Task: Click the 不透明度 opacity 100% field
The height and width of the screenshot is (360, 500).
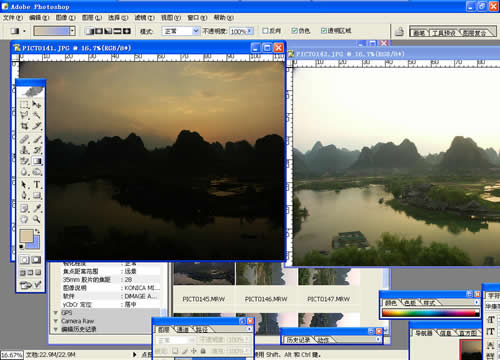Action: tap(241, 31)
